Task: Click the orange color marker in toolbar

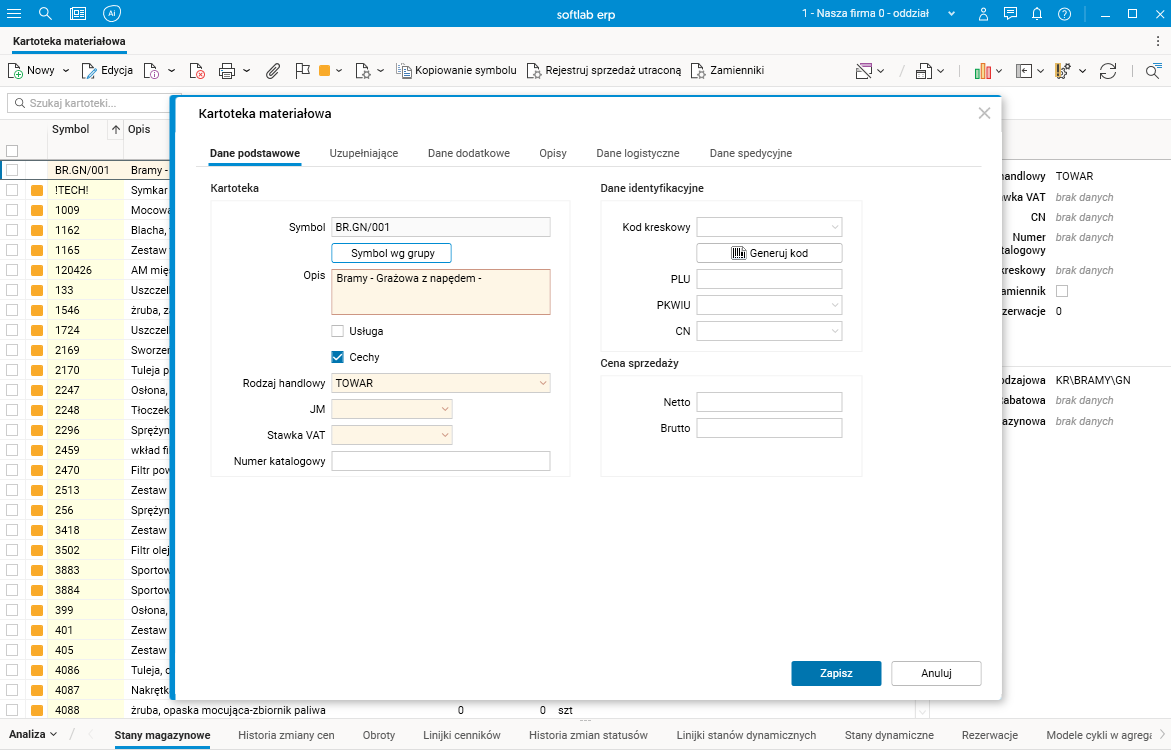Action: click(324, 71)
